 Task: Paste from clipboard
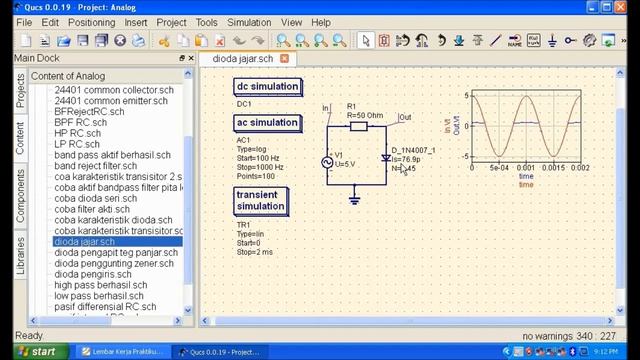(201, 40)
